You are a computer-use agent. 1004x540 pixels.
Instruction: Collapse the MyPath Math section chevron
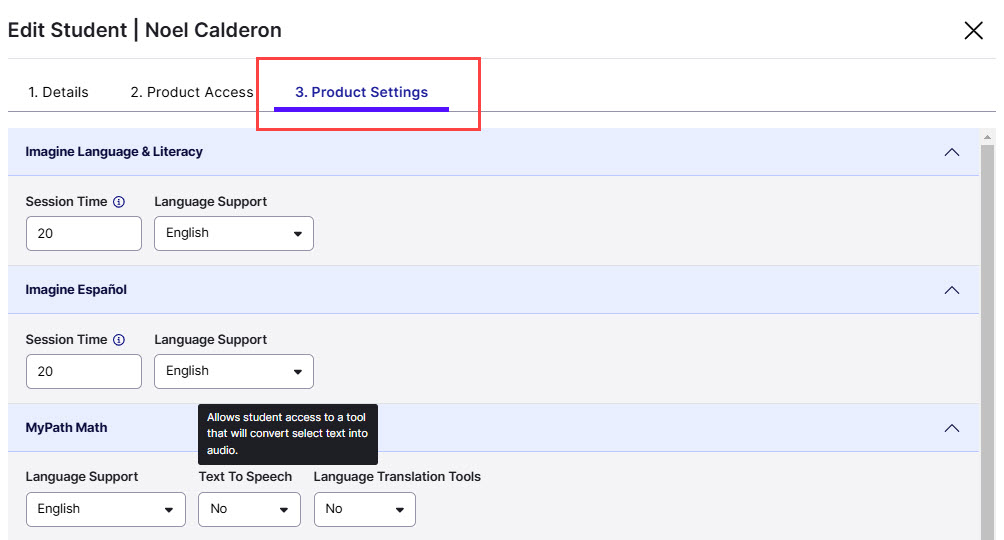(x=951, y=428)
